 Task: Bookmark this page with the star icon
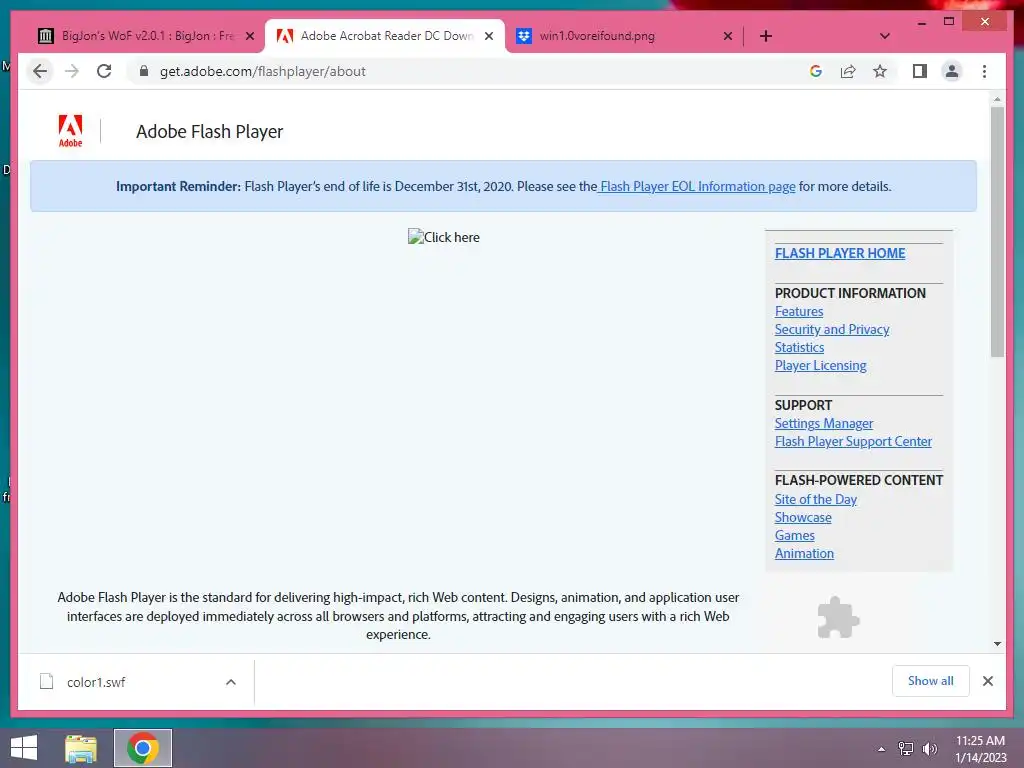880,71
